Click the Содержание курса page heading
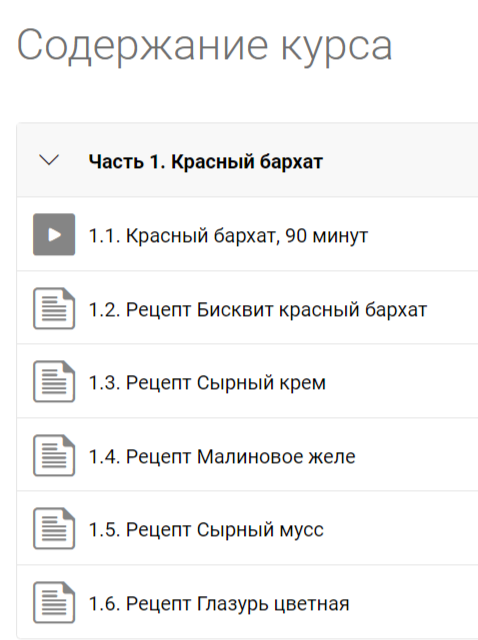The height and width of the screenshot is (640, 478). pyautogui.click(x=205, y=46)
